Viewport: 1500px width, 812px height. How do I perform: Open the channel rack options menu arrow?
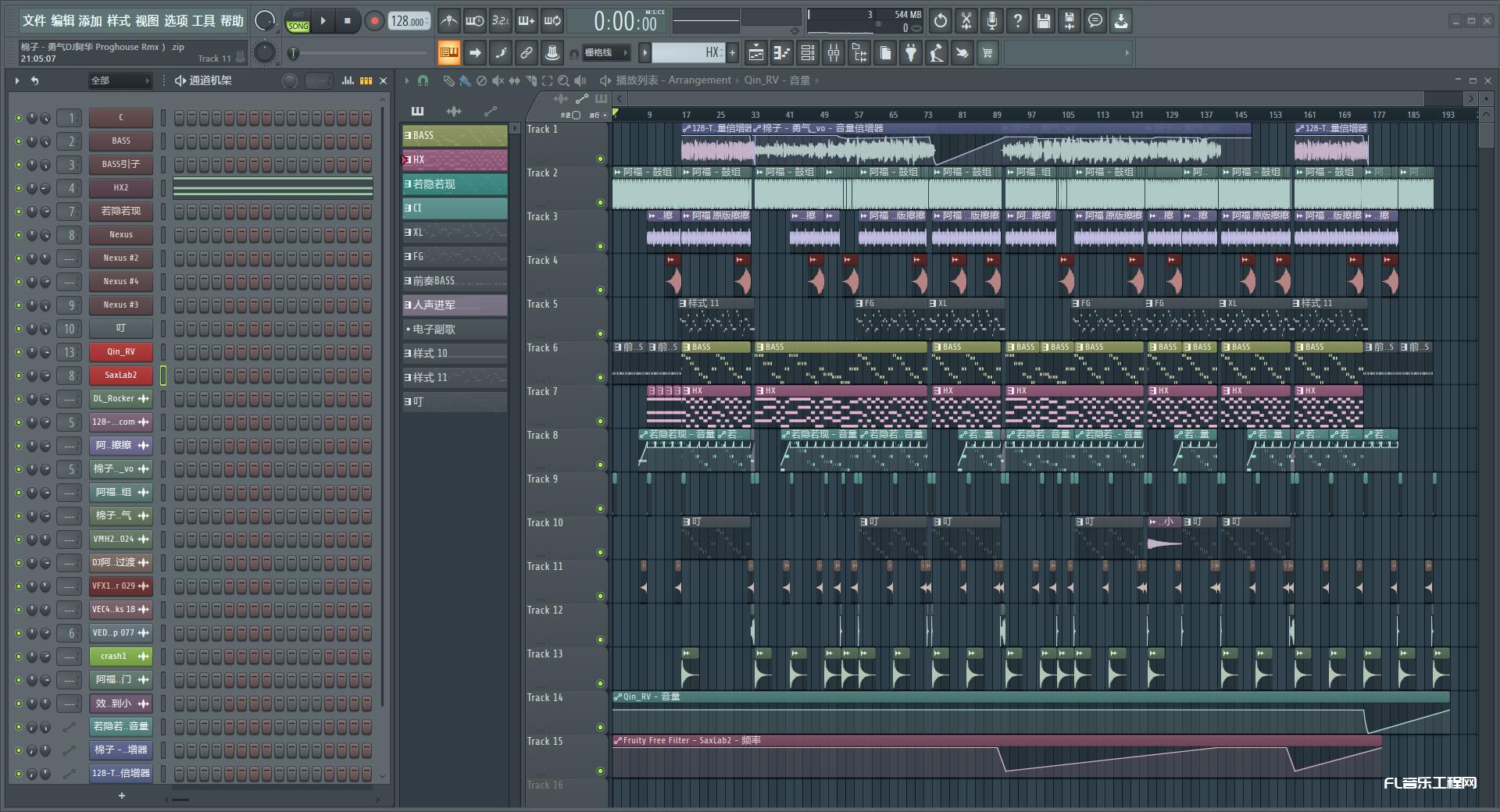point(17,80)
